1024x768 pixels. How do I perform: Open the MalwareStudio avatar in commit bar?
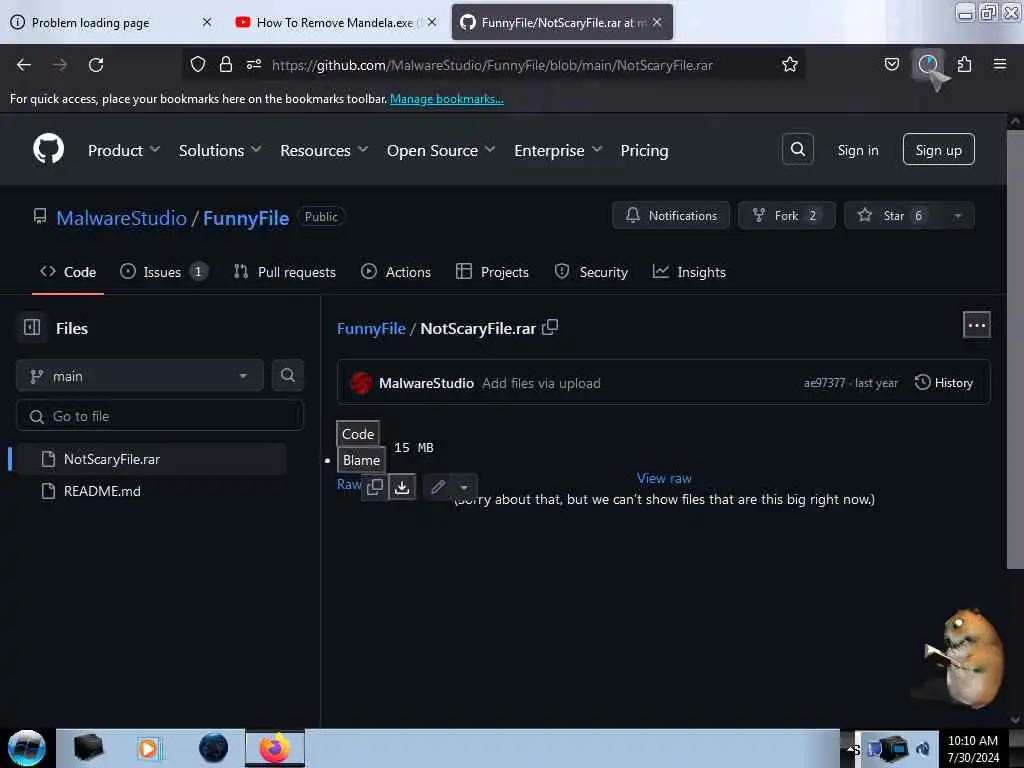click(x=361, y=383)
